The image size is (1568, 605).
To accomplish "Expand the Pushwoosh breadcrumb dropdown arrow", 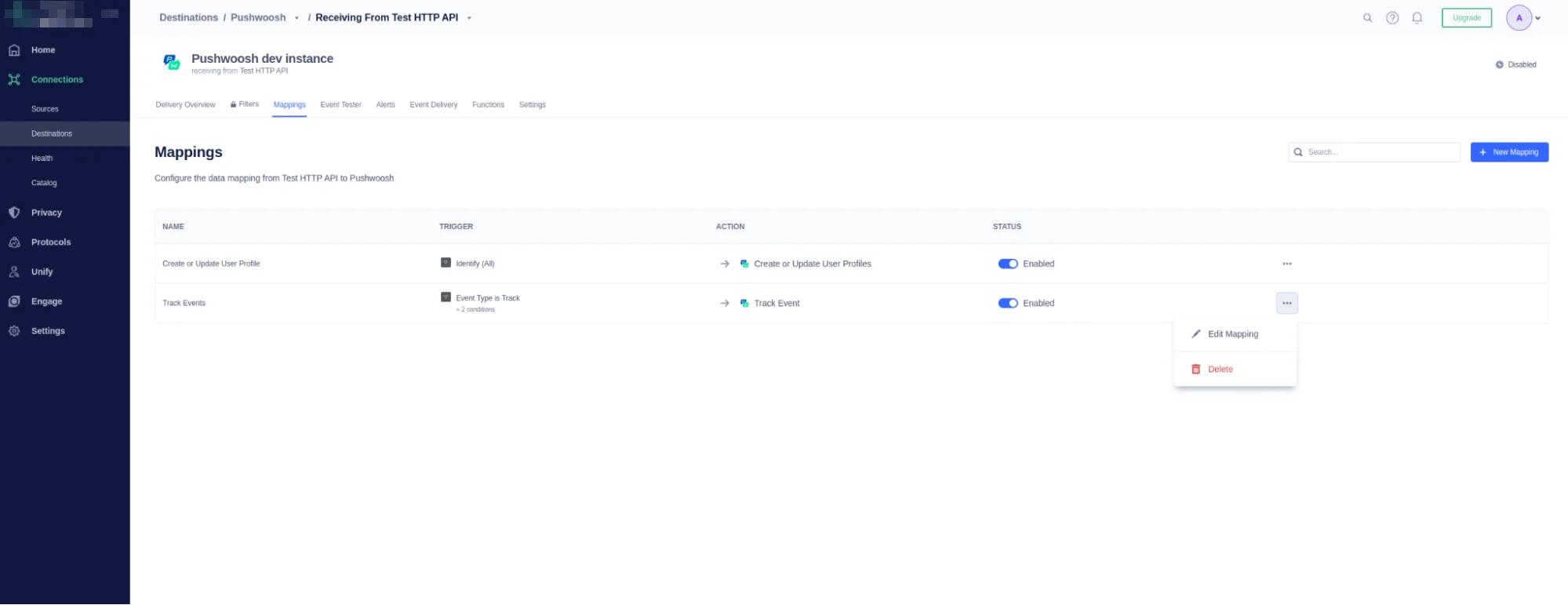I will click(297, 18).
